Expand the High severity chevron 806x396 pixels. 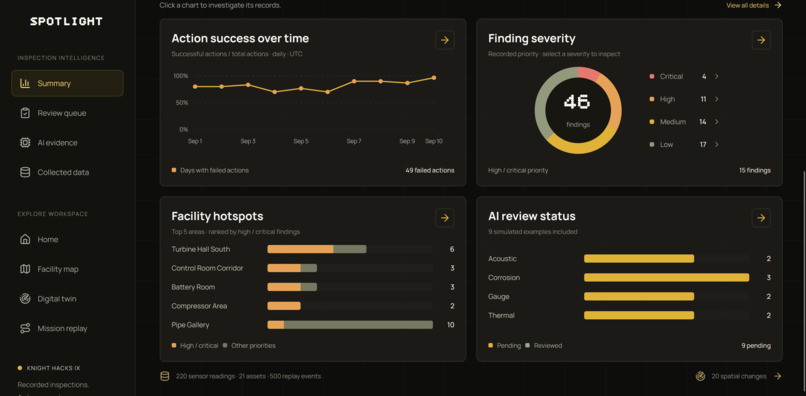coord(717,99)
